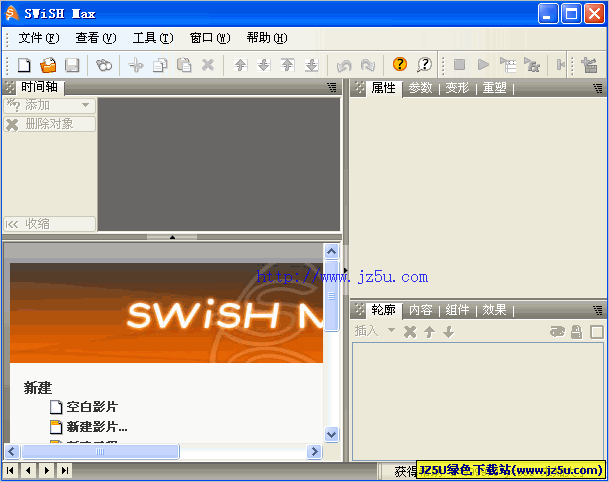The width and height of the screenshot is (609, 482).
Task: Click the Delete X toolbar icon
Action: pyautogui.click(x=208, y=65)
